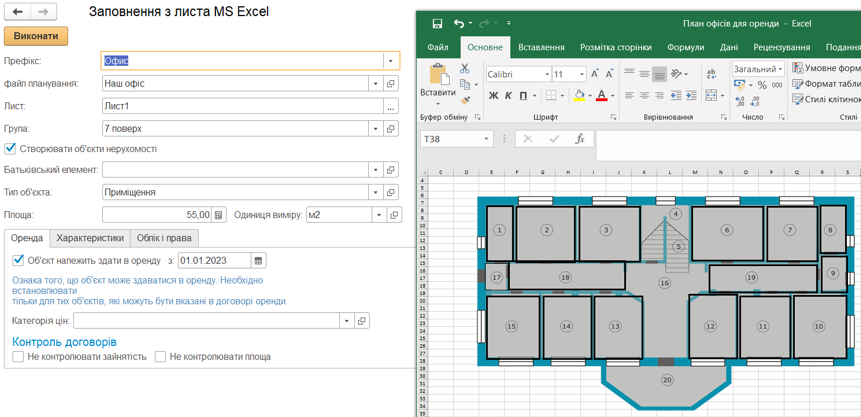The height and width of the screenshot is (417, 861).
Task: Click the Виконати button
Action: pos(36,36)
